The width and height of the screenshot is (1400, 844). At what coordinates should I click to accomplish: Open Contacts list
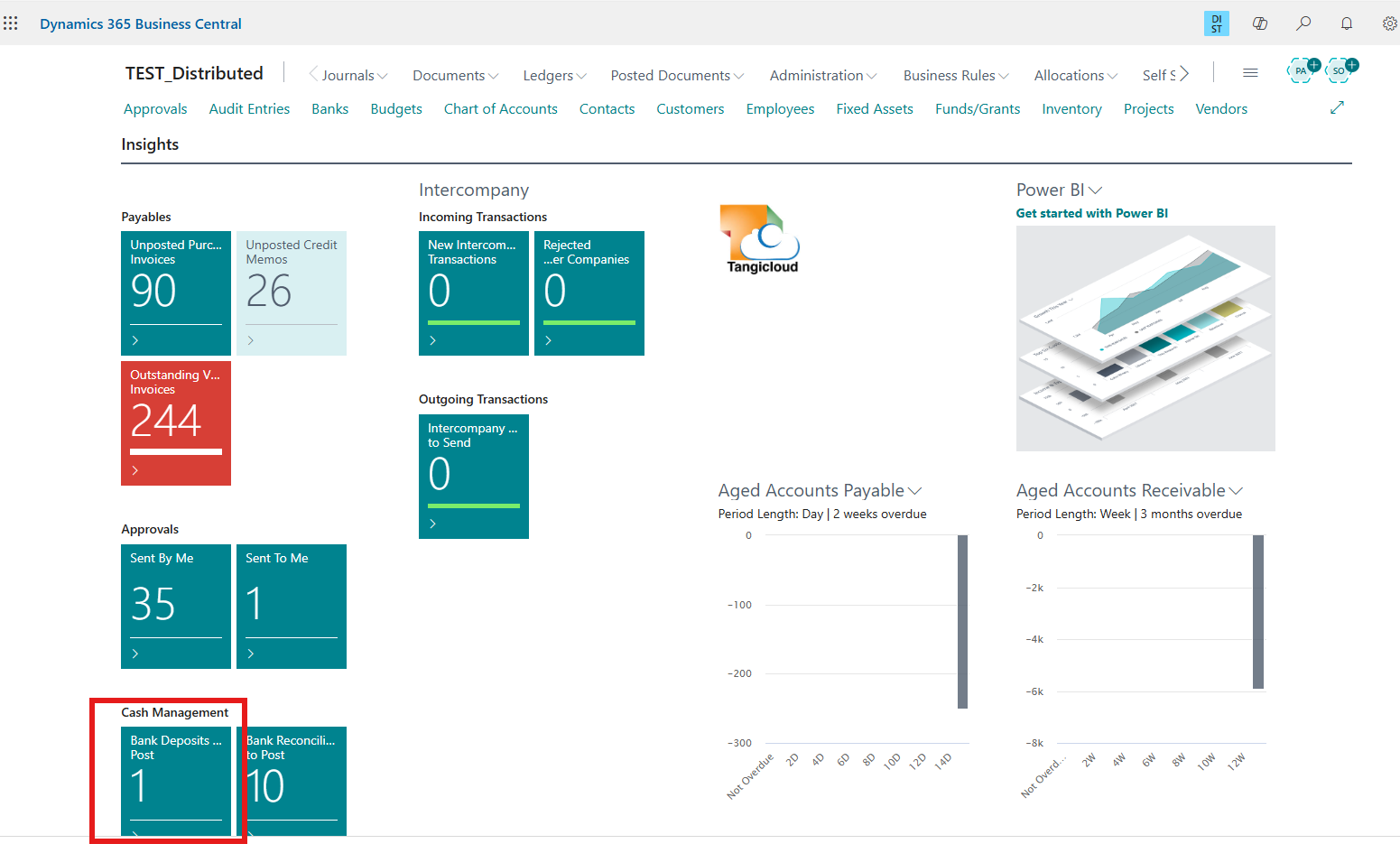(607, 109)
